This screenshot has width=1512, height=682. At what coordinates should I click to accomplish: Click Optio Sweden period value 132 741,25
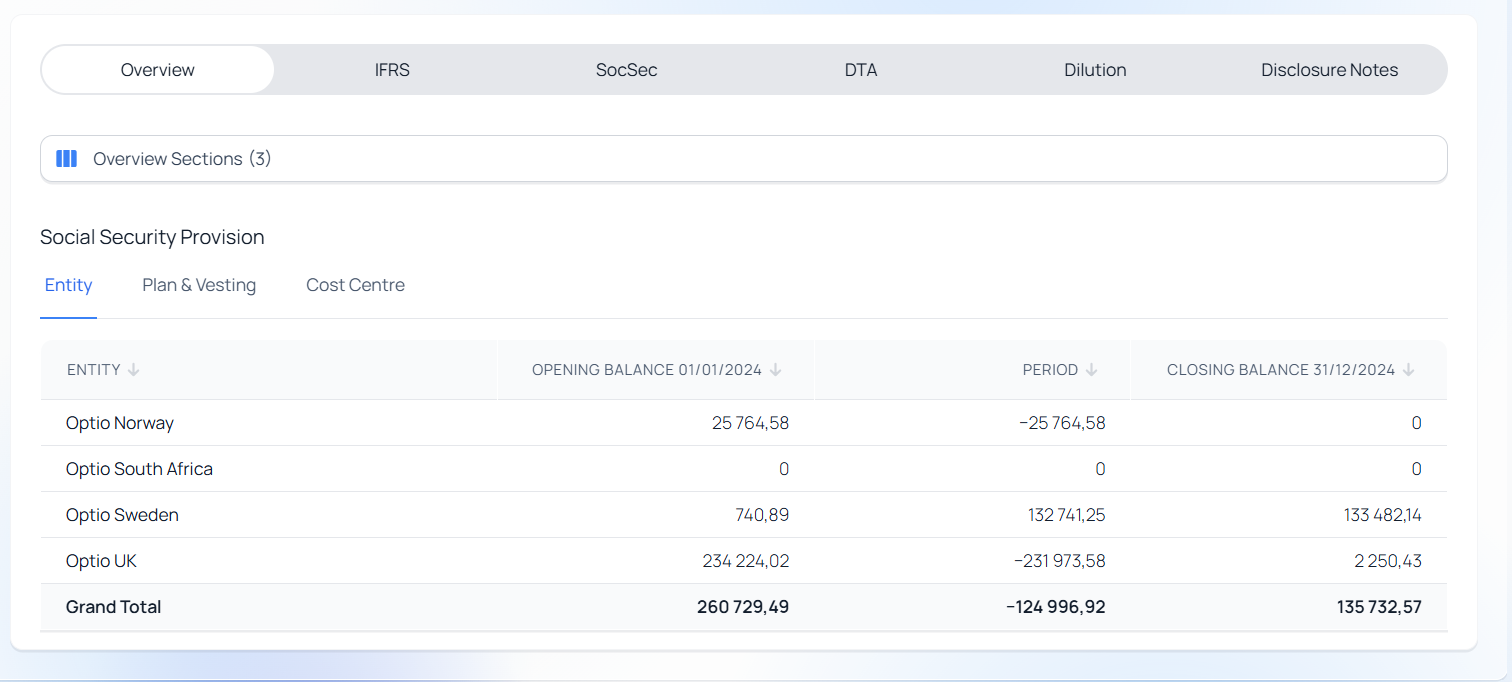(1066, 515)
